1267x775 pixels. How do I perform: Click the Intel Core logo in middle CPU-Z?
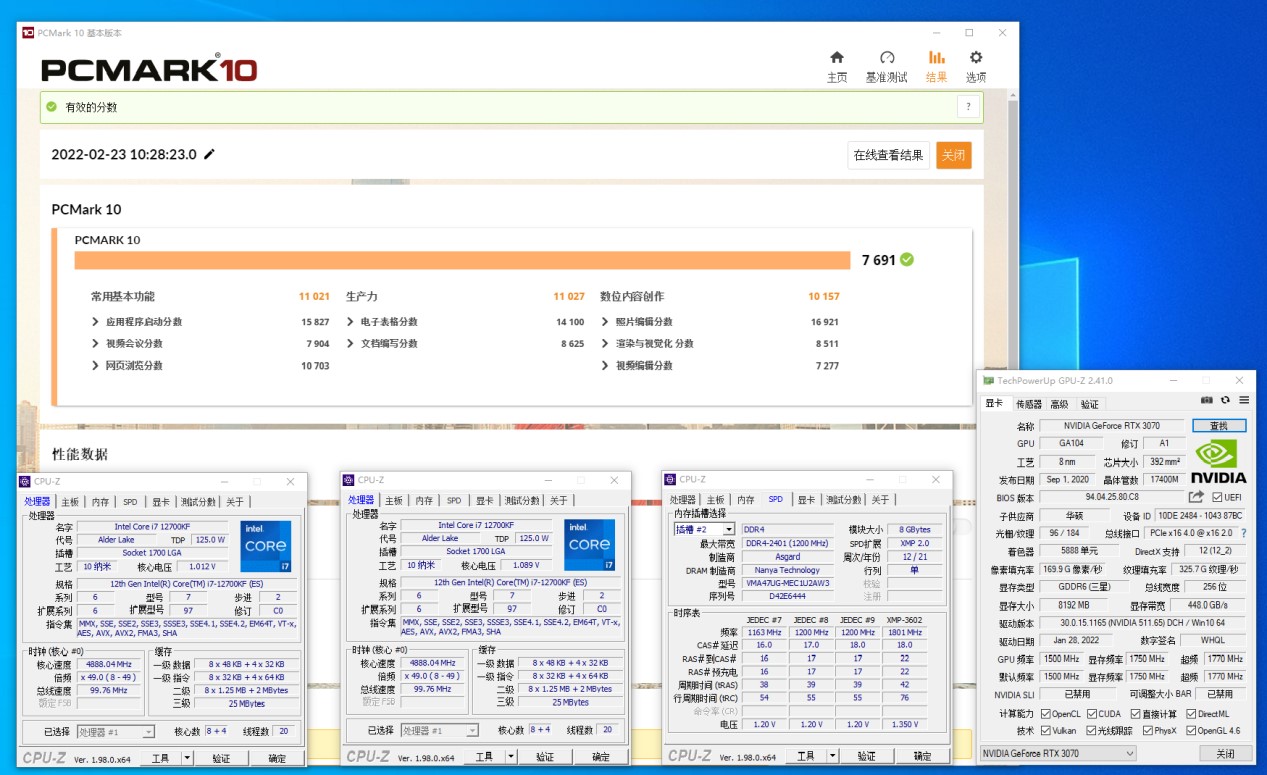pos(589,547)
